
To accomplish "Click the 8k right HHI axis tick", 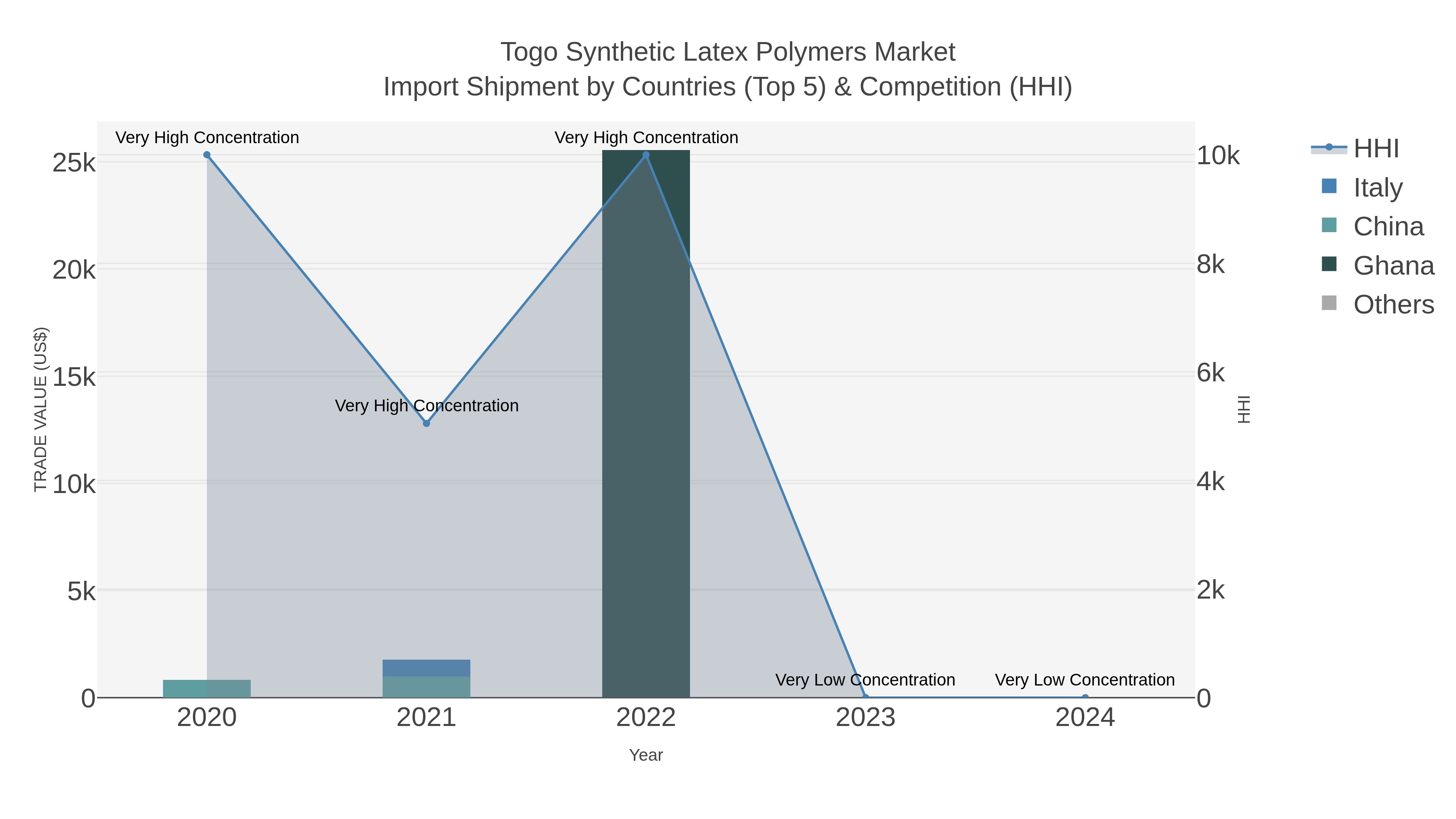I will (1211, 265).
